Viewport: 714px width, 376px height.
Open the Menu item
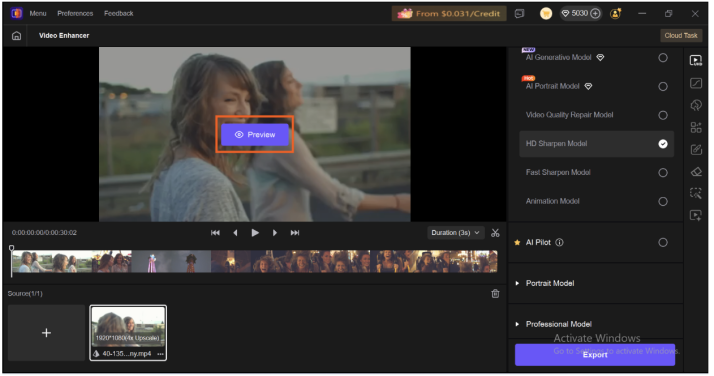pos(38,13)
